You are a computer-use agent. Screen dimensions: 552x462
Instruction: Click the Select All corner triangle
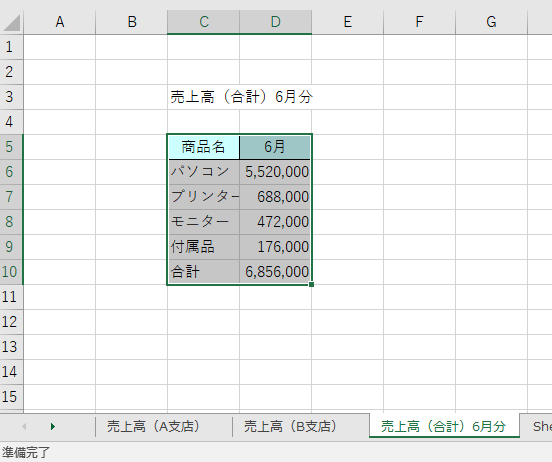12,23
